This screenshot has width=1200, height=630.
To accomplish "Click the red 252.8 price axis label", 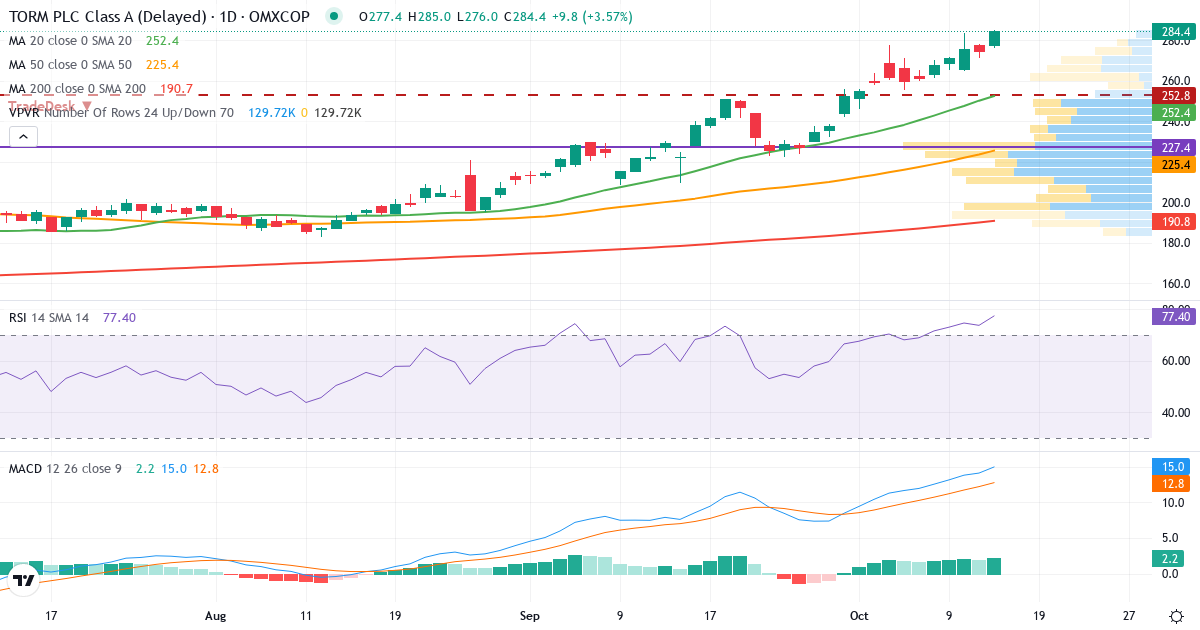I will (x=1175, y=96).
